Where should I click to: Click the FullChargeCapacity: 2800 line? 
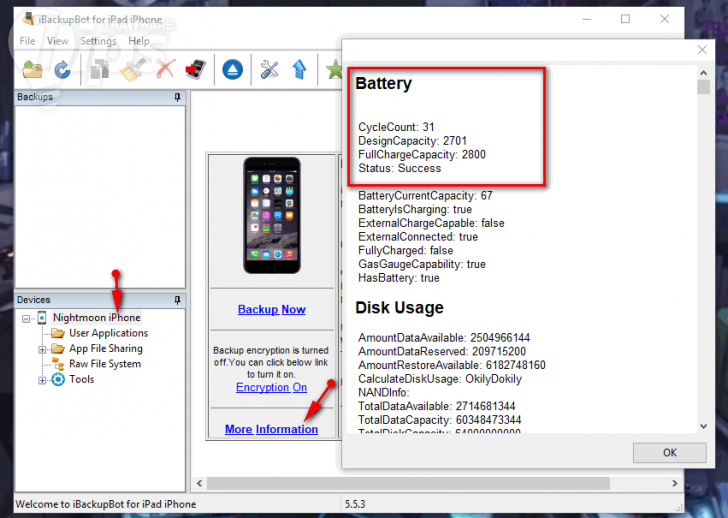point(422,155)
